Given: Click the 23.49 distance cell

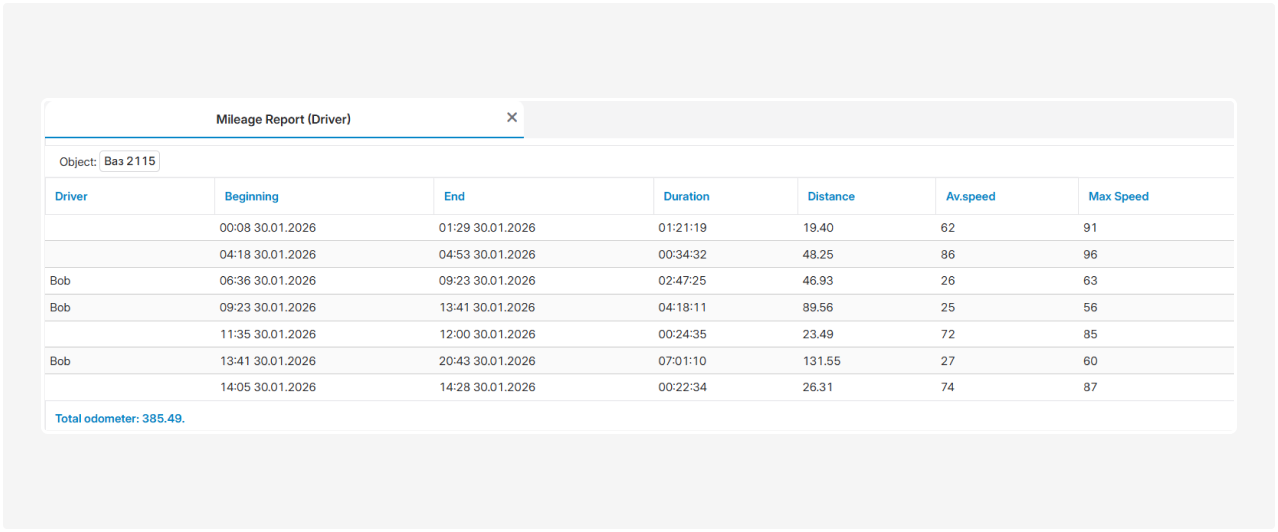Looking at the screenshot, I should click(x=817, y=335).
